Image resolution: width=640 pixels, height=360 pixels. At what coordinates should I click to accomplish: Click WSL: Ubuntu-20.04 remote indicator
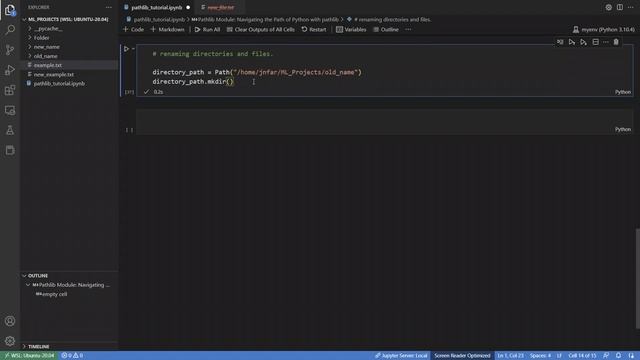click(x=29, y=356)
